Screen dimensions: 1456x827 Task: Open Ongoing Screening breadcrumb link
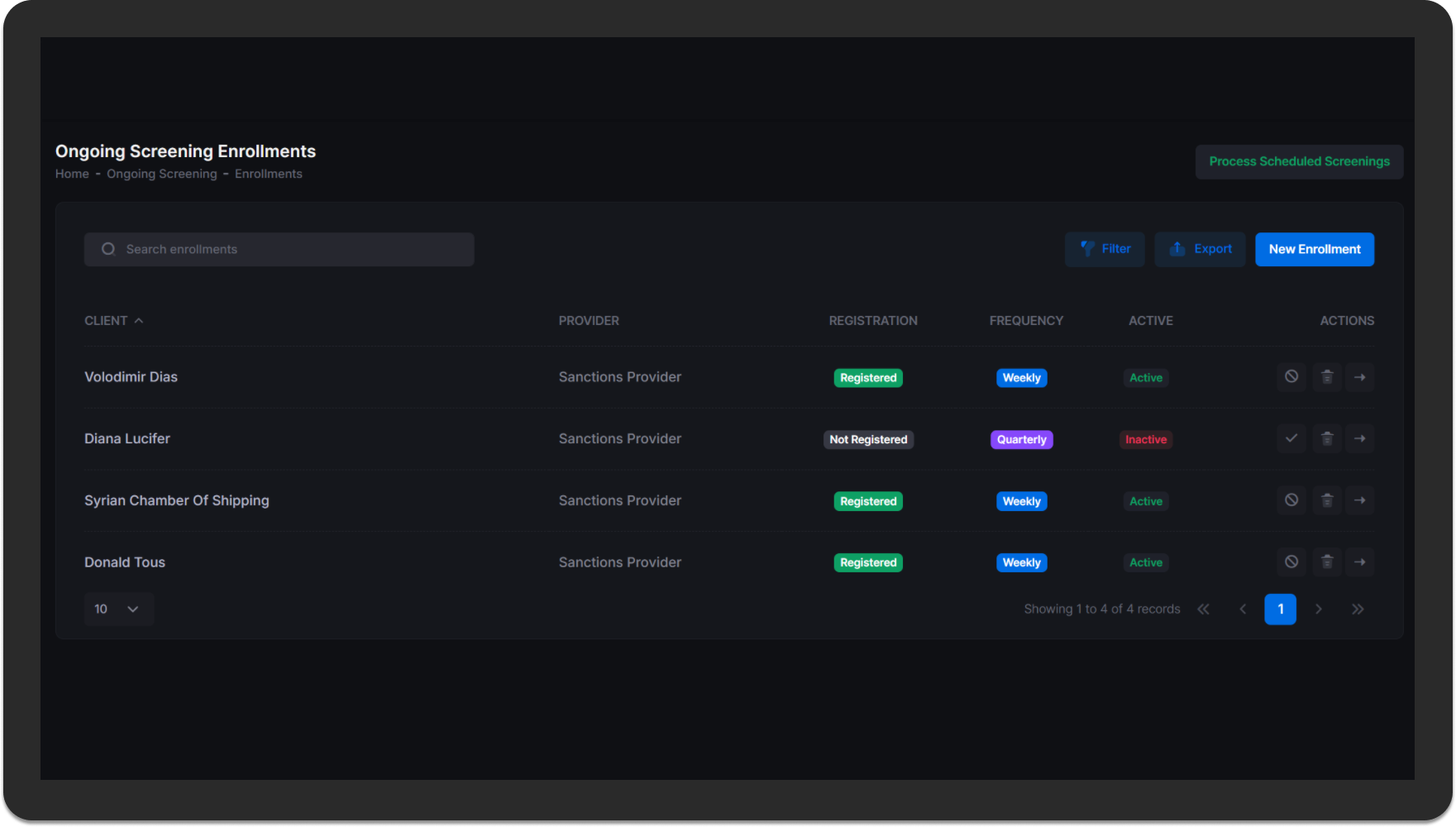161,174
